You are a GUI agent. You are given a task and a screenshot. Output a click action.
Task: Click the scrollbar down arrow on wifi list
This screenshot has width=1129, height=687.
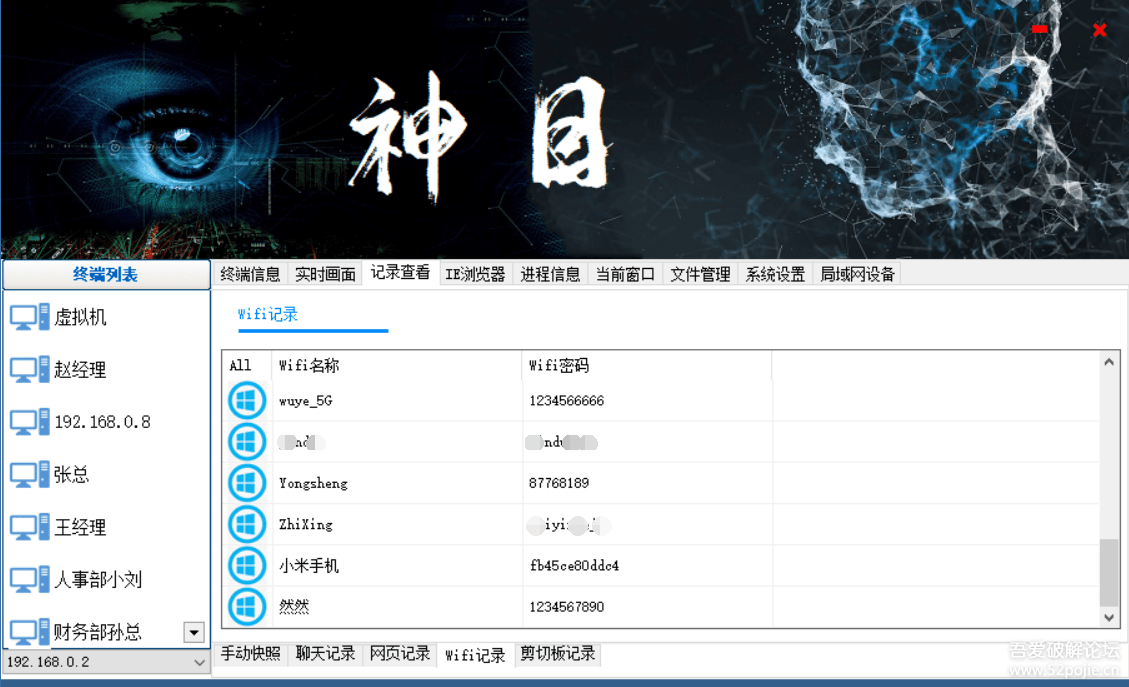1110,618
